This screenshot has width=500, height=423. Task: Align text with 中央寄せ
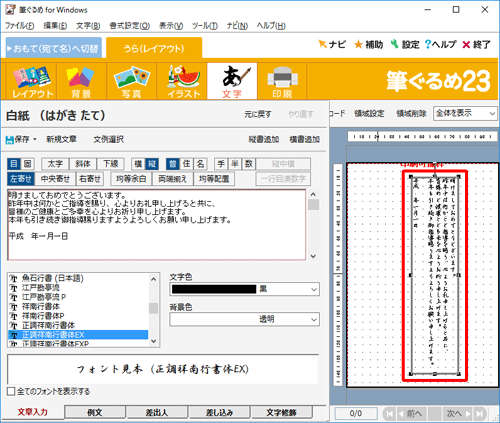coord(55,179)
